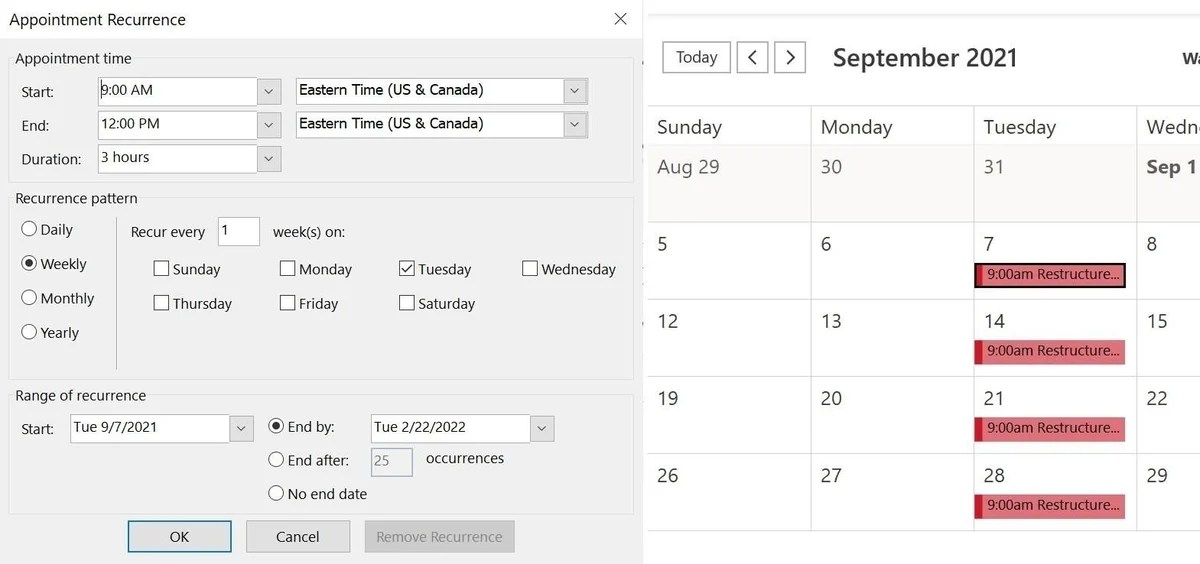Expand the Duration dropdown list
The width and height of the screenshot is (1200, 564).
pos(269,158)
